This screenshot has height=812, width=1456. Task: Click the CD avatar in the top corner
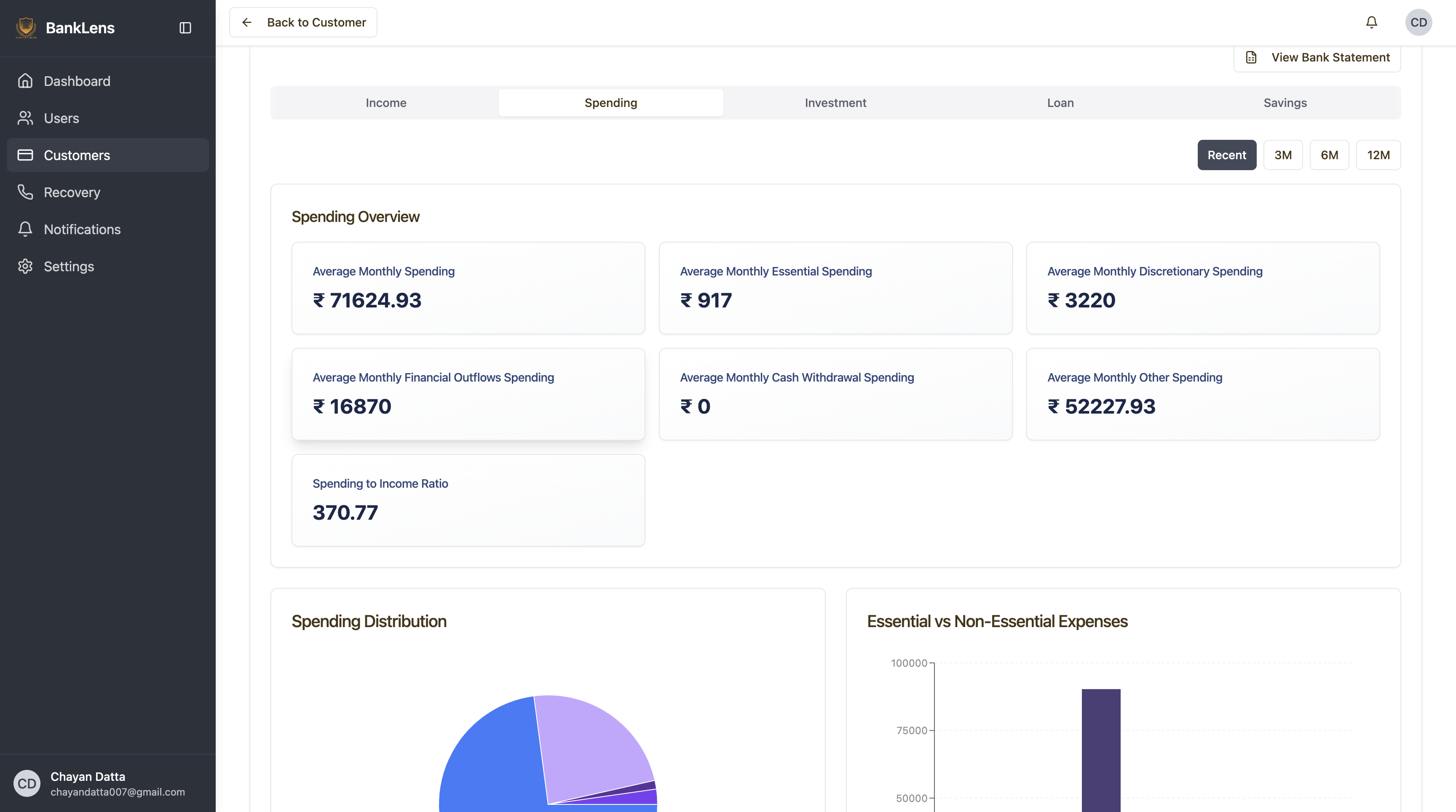point(1419,22)
